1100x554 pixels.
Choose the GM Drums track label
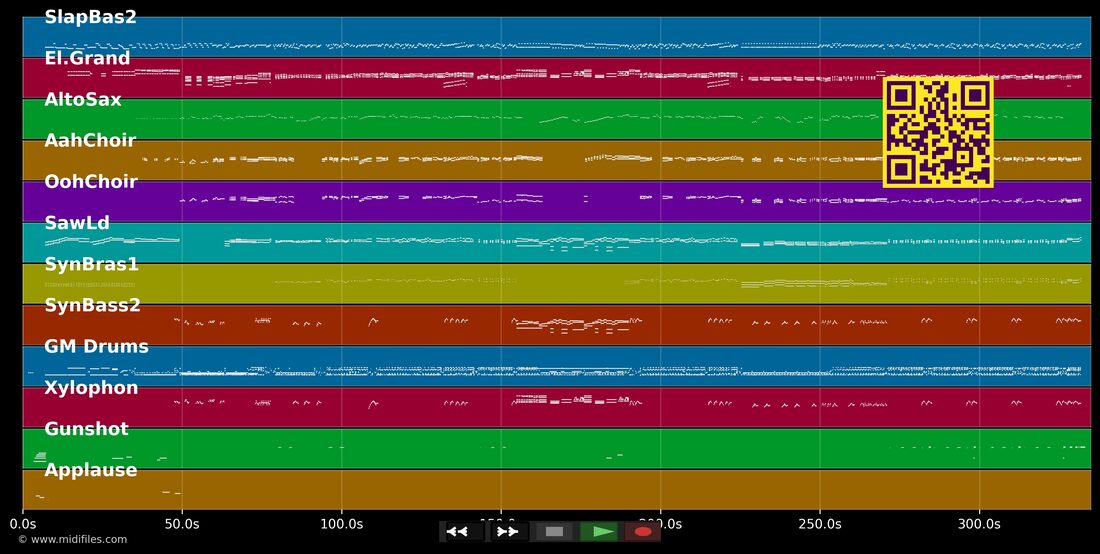[x=96, y=346]
